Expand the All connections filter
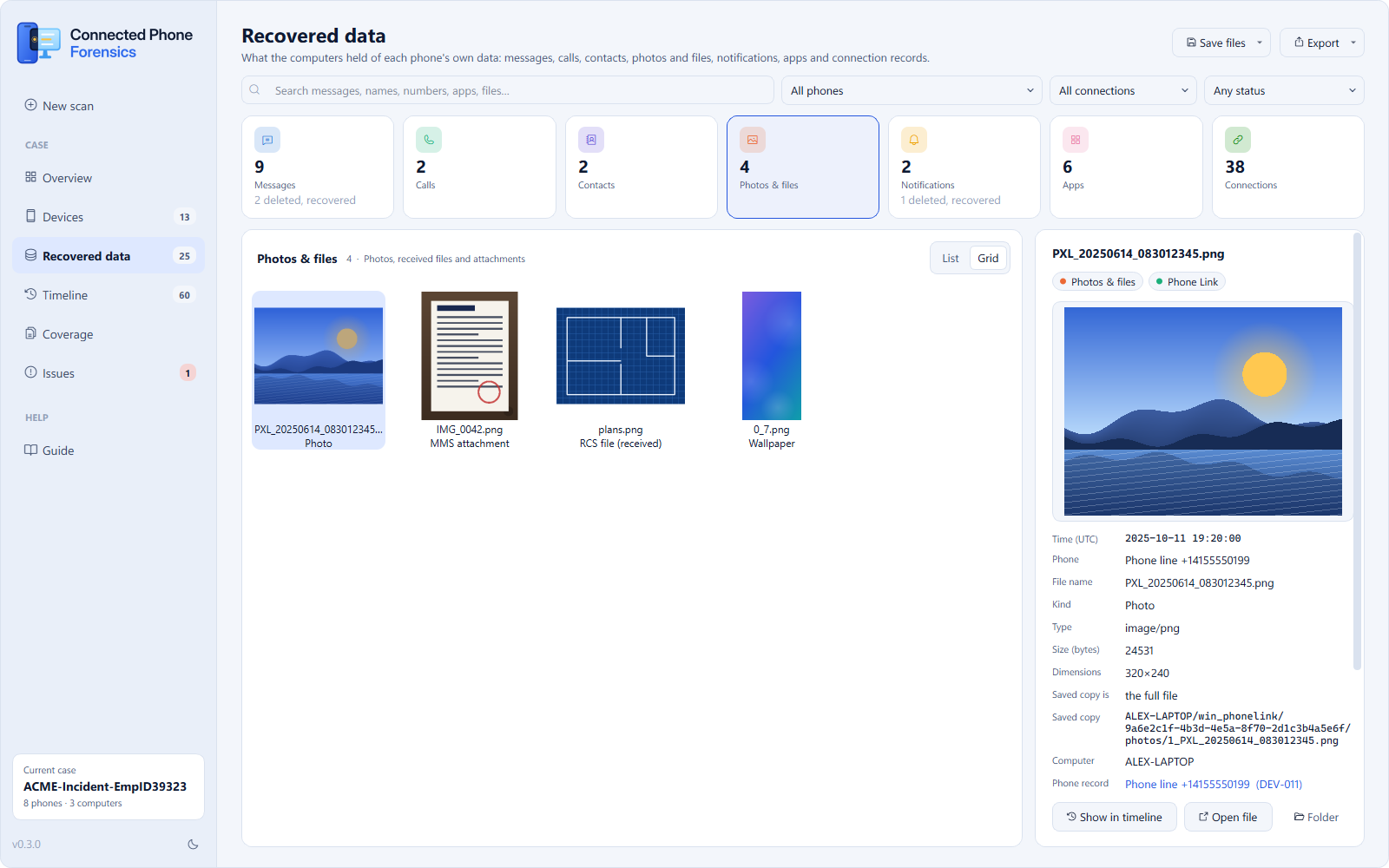 pos(1122,90)
